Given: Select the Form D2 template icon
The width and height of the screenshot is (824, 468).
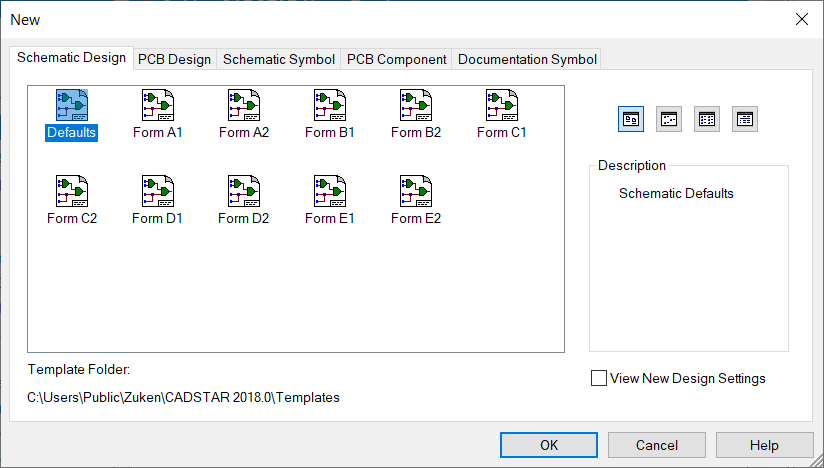Looking at the screenshot, I should click(244, 191).
